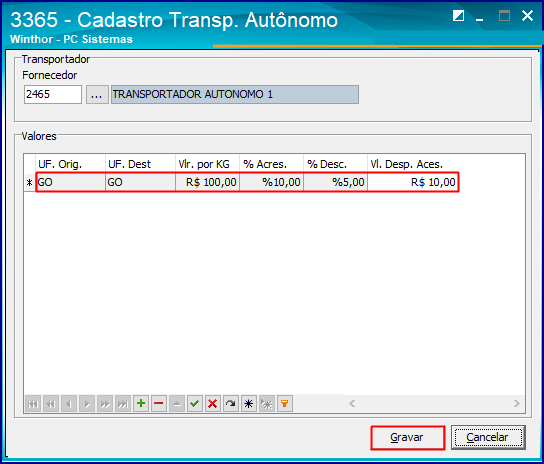Go to previous record arrow
The image size is (544, 464).
[x=69, y=404]
